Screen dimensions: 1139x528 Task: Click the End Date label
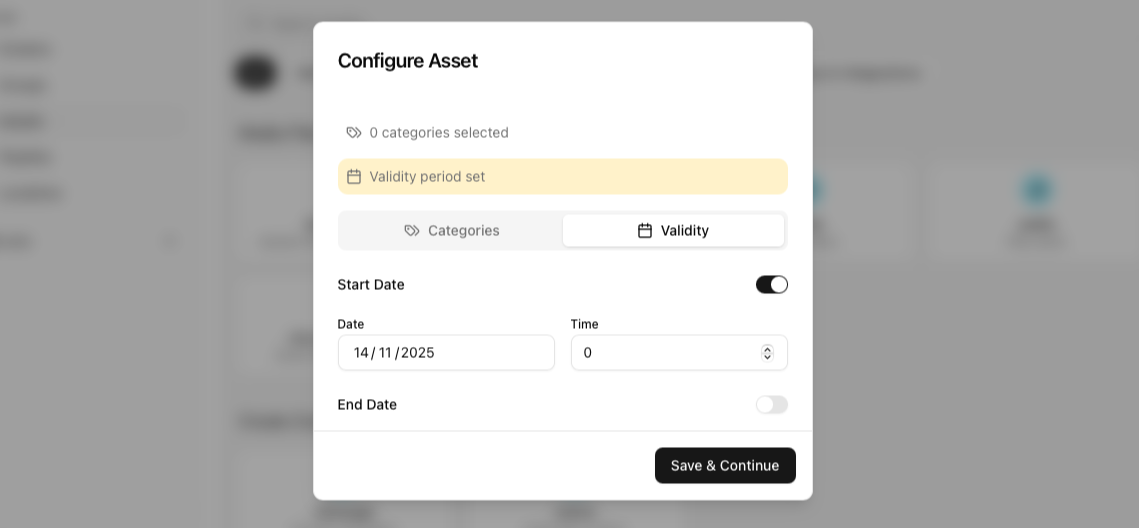coord(367,405)
